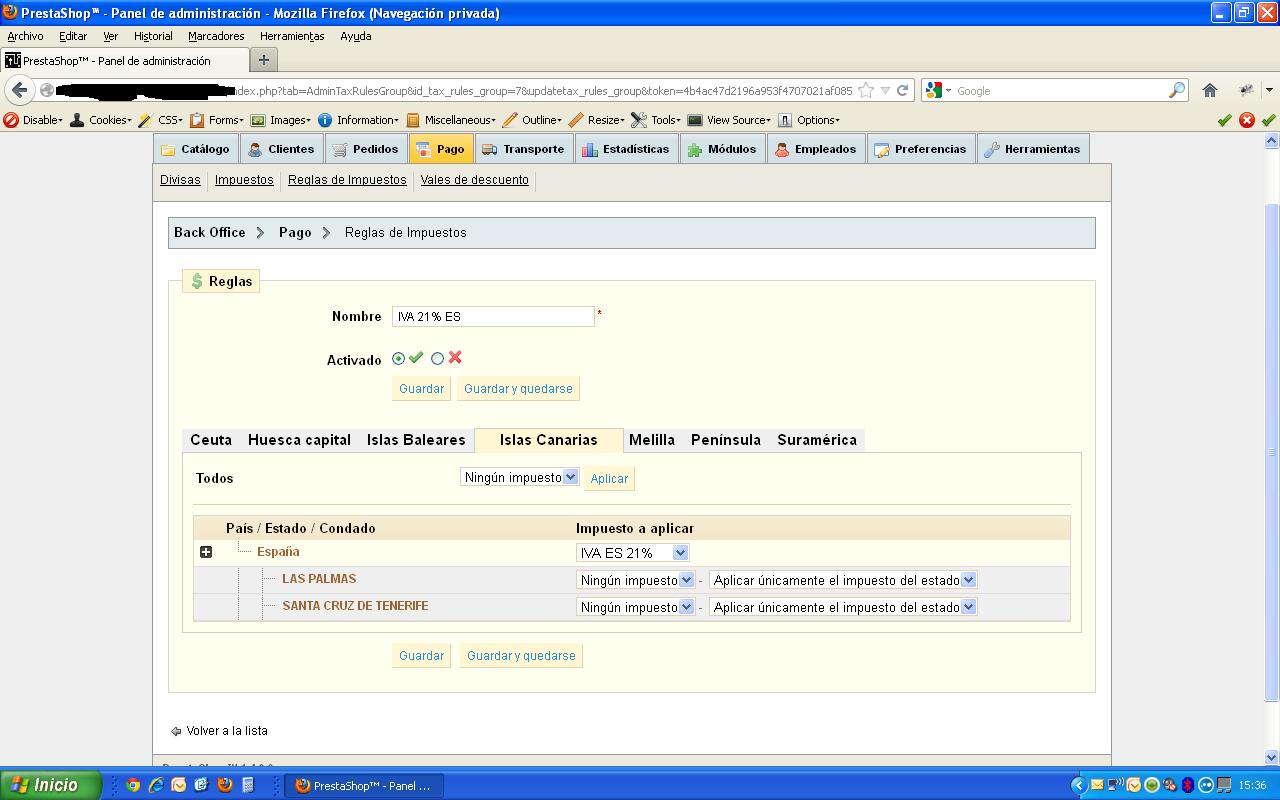This screenshot has height=800, width=1280.
Task: Click the red X icon next to Activado
Action: point(455,358)
